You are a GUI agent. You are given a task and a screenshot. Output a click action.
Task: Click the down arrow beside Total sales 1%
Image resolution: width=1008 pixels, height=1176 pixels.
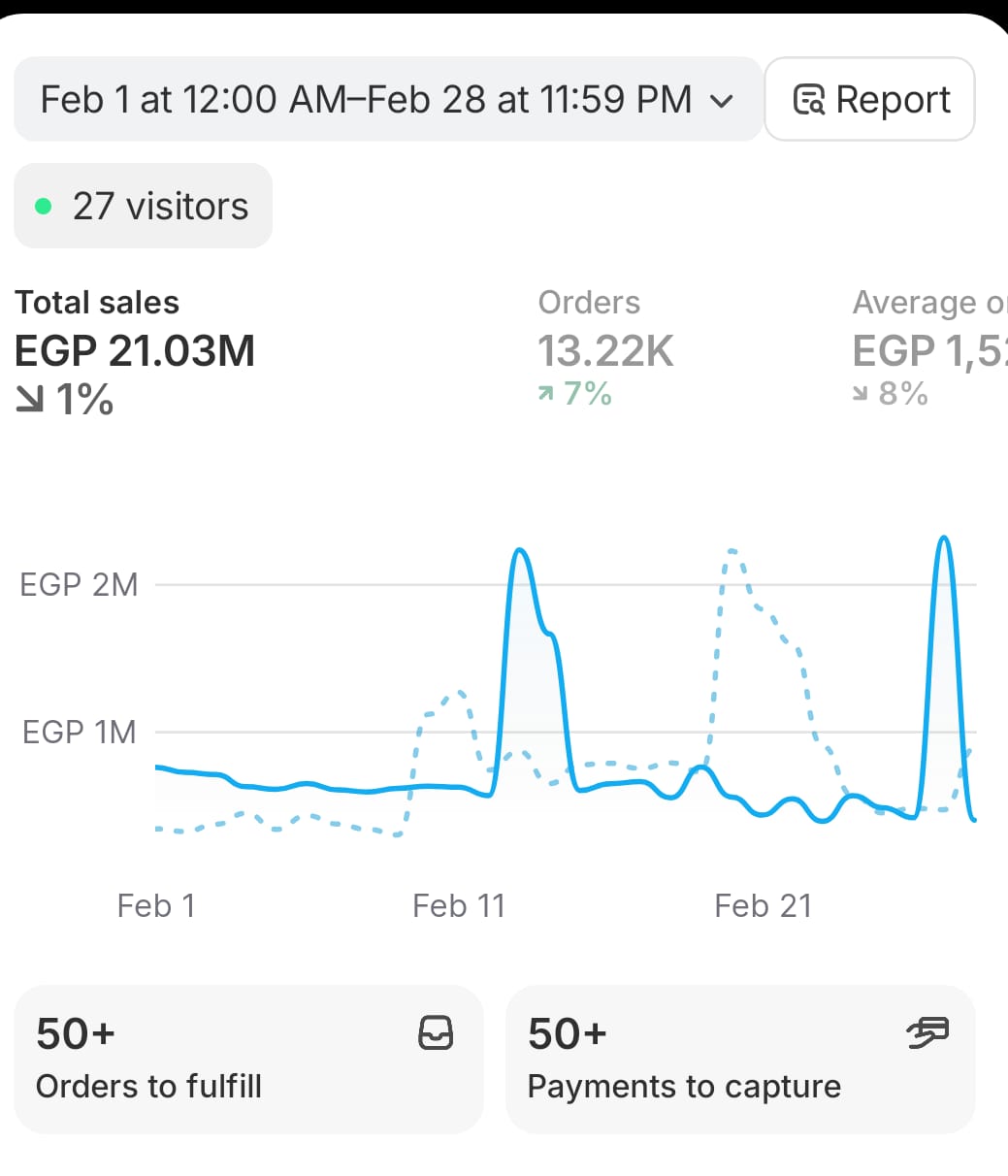30,400
